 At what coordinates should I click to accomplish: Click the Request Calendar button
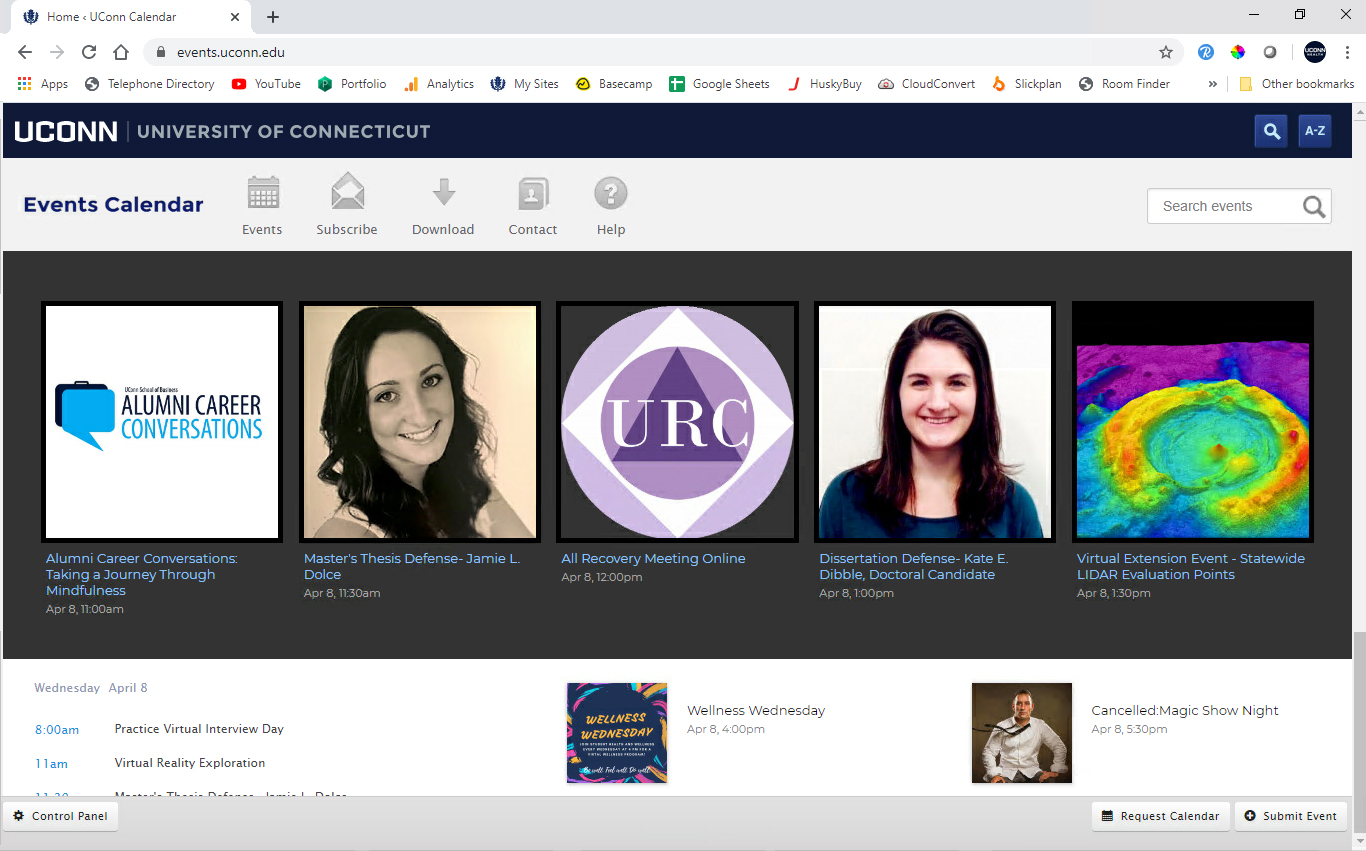[x=1160, y=816]
